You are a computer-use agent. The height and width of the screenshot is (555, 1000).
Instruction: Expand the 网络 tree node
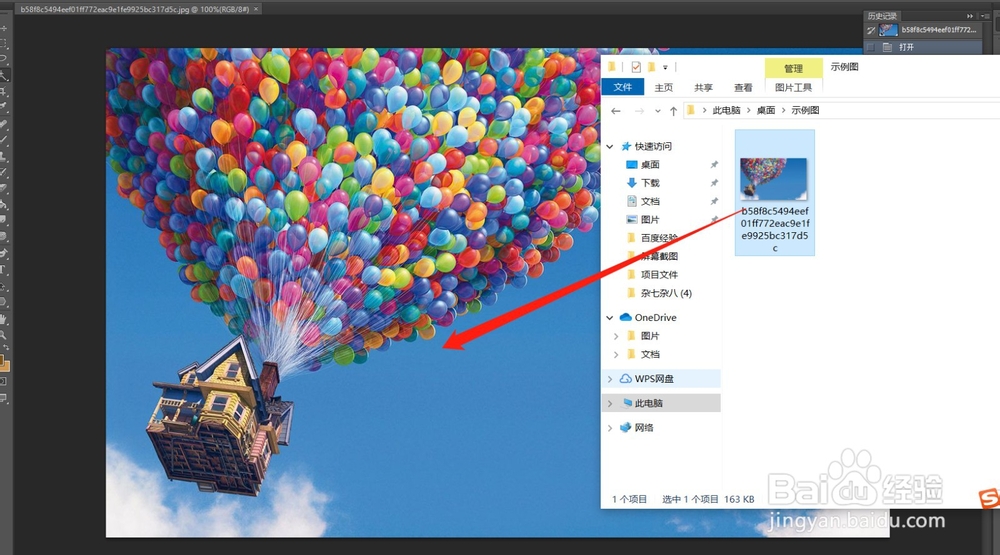(x=610, y=427)
